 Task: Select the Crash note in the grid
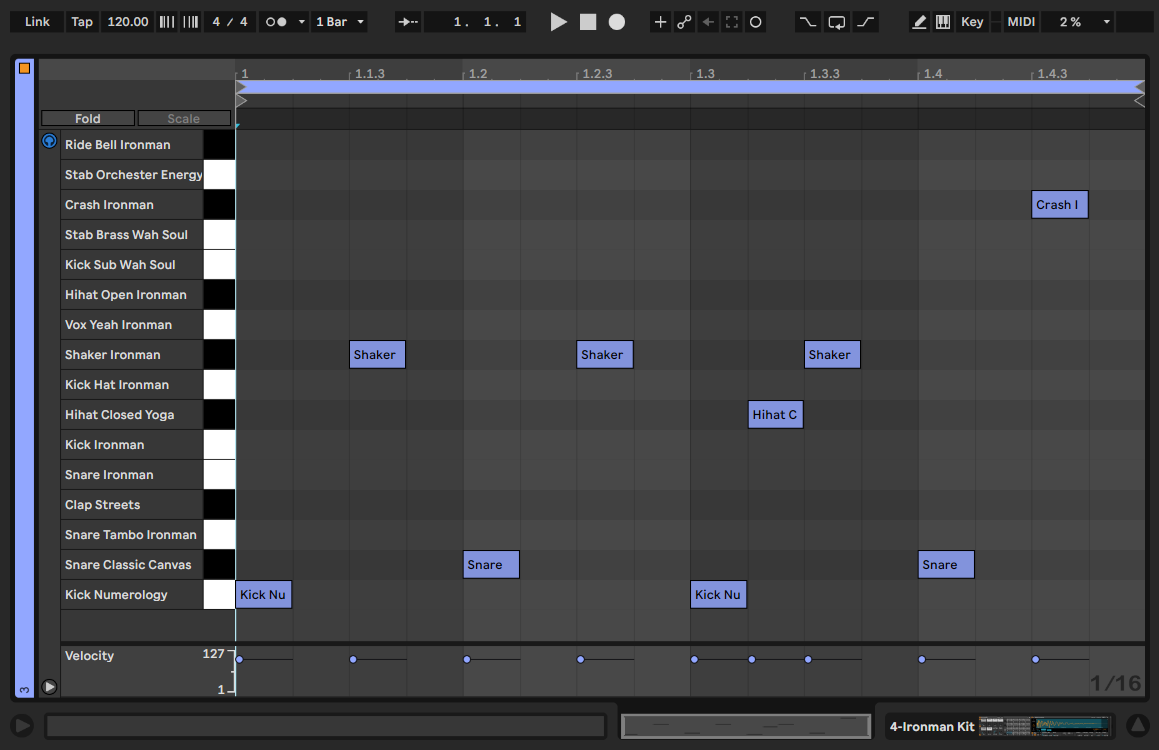(1059, 205)
